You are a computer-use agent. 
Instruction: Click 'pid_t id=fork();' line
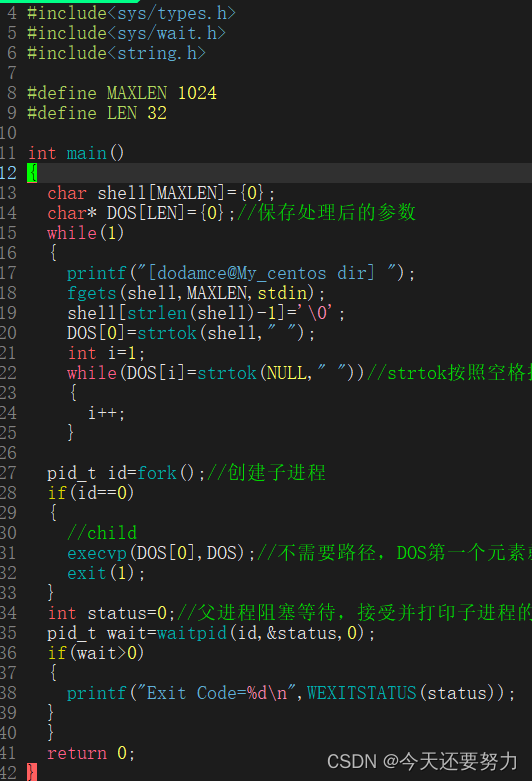[x=126, y=473]
